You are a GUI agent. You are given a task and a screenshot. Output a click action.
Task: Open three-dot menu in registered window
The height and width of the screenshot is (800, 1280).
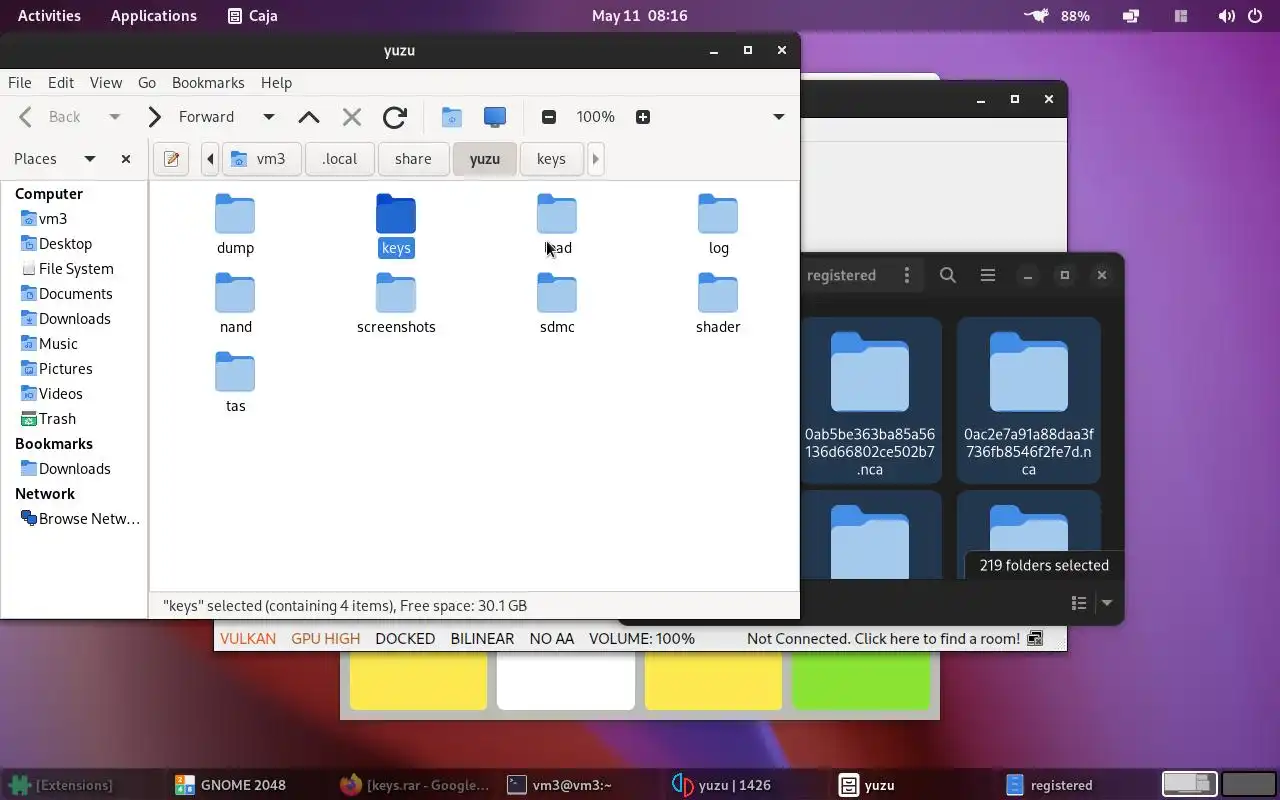tap(907, 275)
